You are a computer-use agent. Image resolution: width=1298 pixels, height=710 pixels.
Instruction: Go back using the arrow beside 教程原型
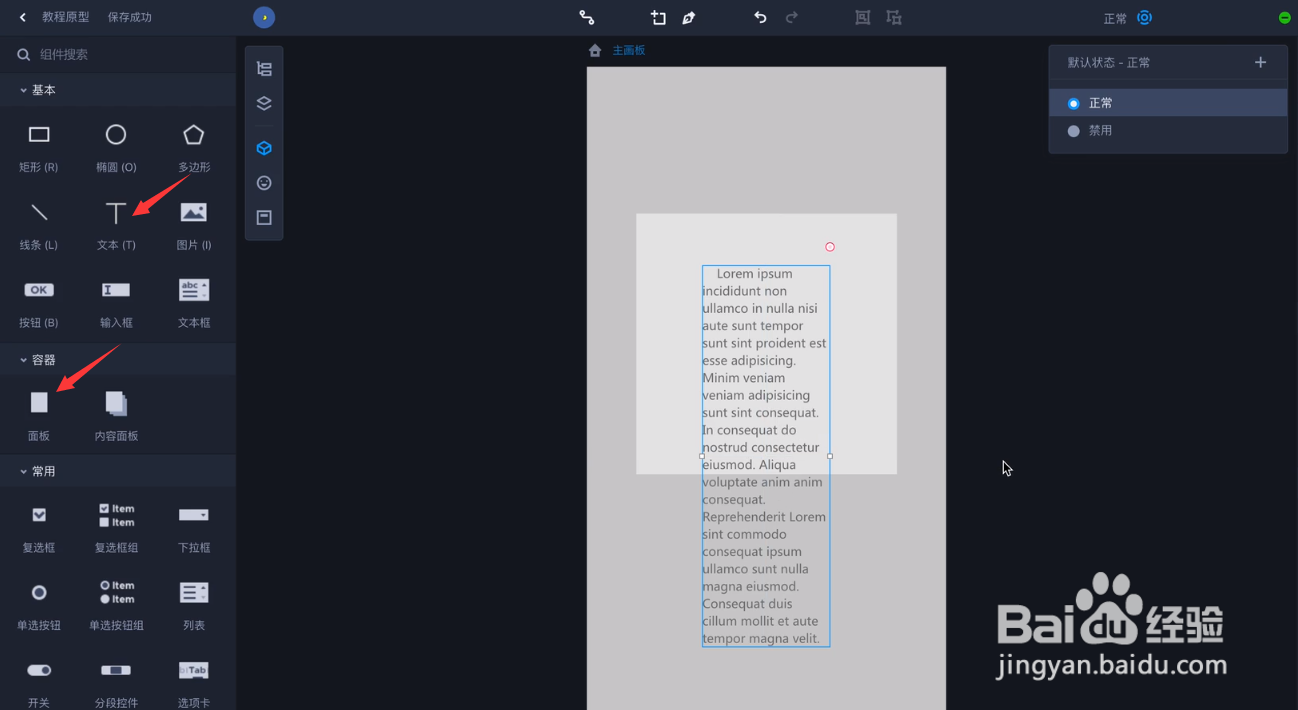[x=23, y=18]
